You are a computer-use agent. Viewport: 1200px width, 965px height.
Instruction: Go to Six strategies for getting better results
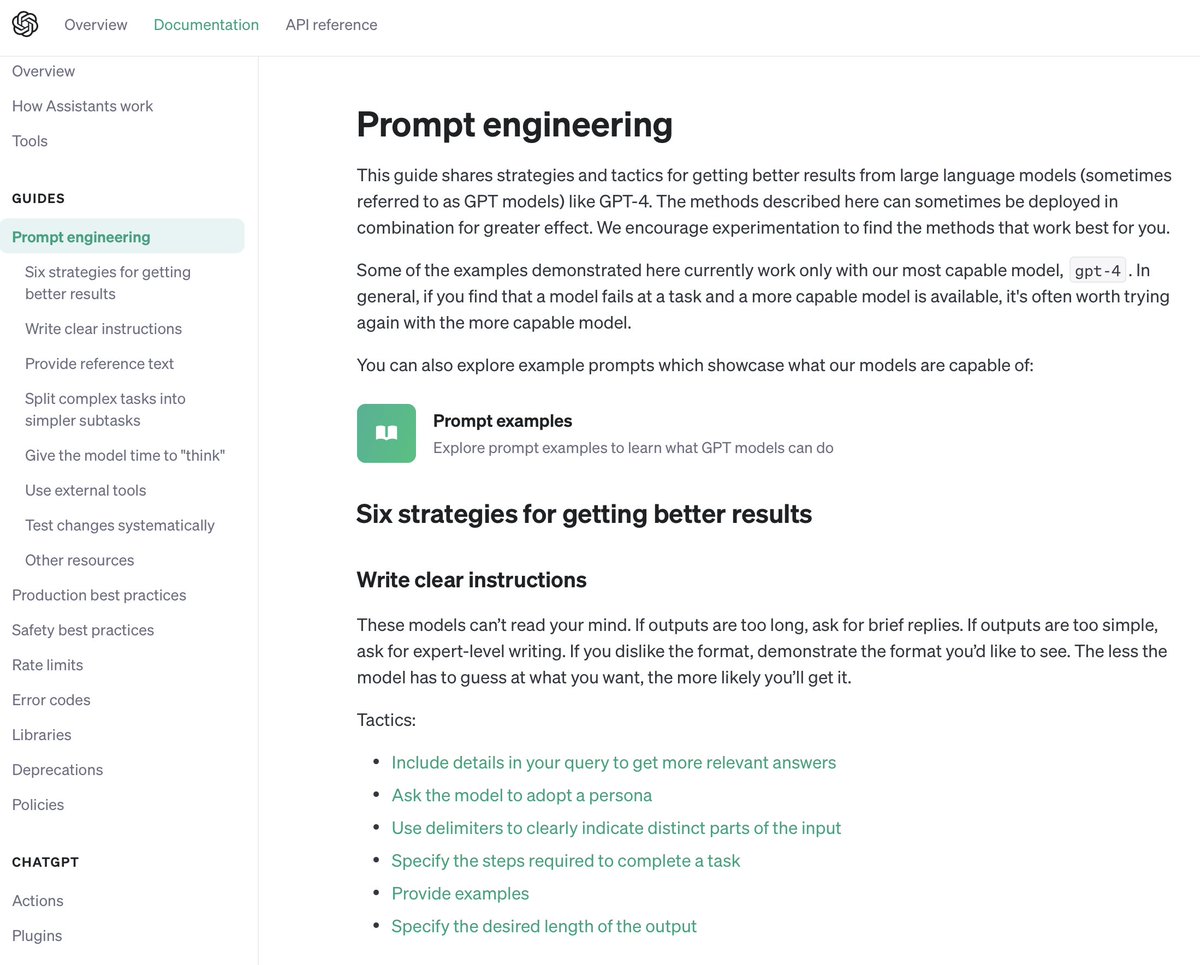(108, 283)
